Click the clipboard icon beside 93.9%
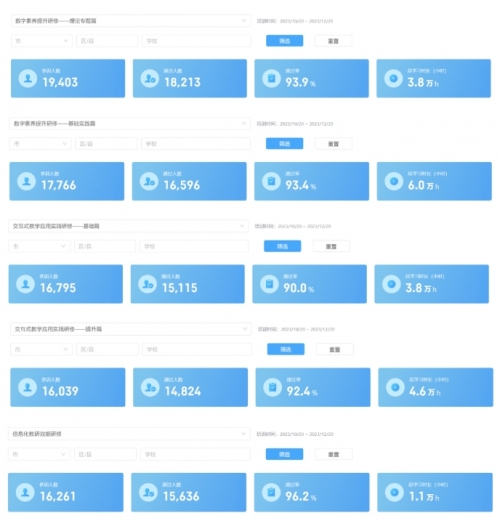Image resolution: width=500 pixels, height=526 pixels. point(271,78)
